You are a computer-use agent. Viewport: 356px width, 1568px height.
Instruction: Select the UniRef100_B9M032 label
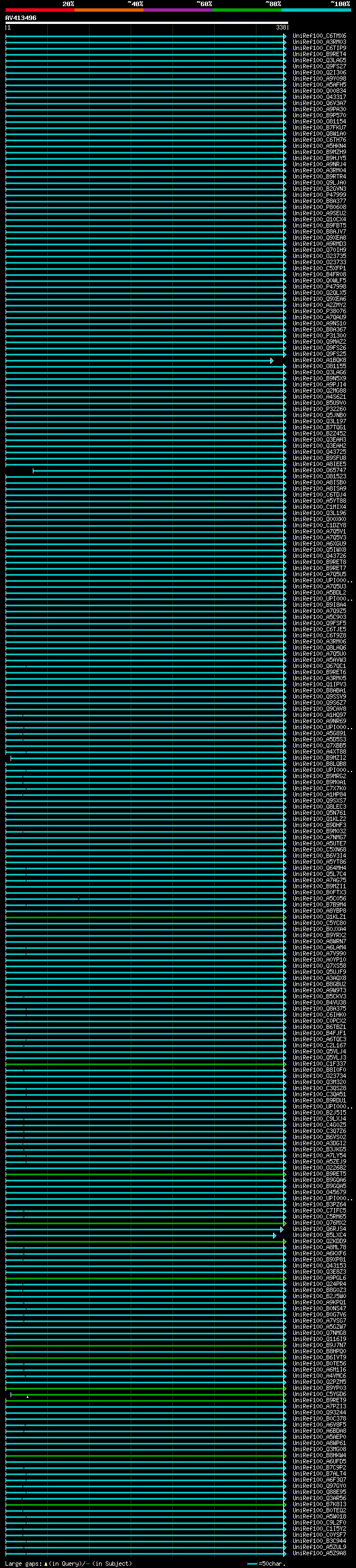[x=319, y=832]
